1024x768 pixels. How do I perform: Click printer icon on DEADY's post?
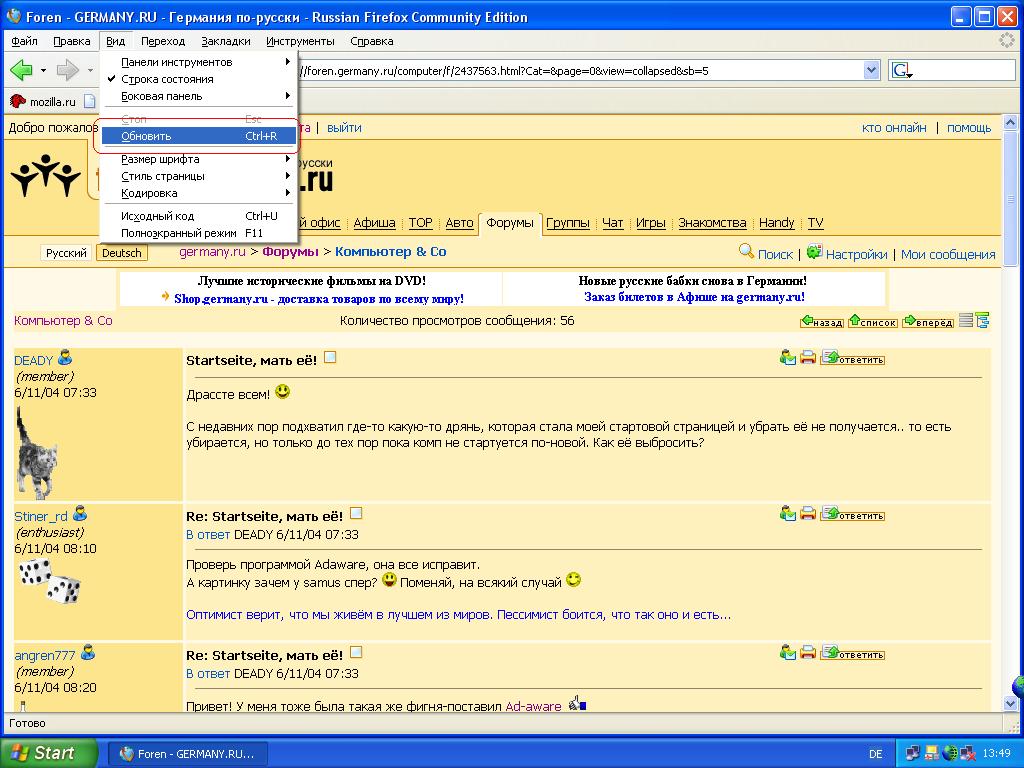[x=808, y=358]
